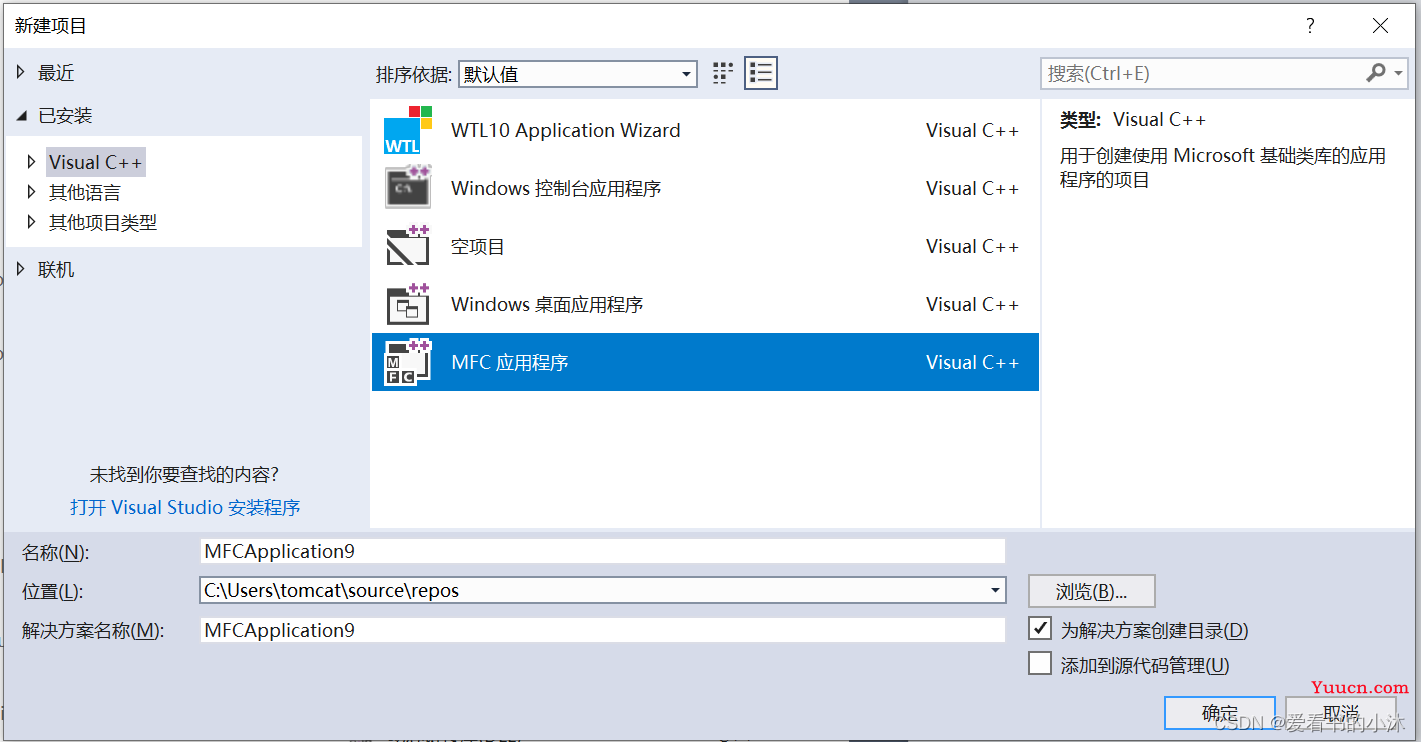The image size is (1421, 742).
Task: Switch to medium icons list view
Action: pos(761,73)
